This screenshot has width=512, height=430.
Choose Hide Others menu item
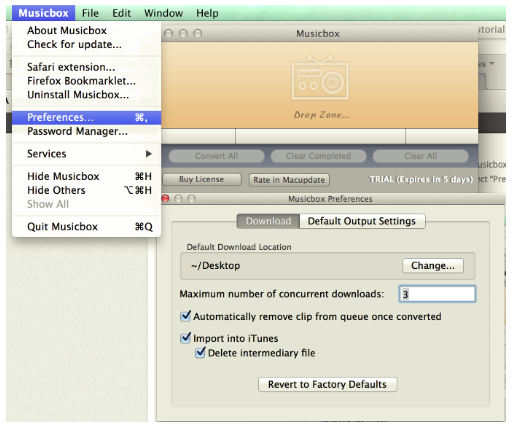[x=87, y=190]
